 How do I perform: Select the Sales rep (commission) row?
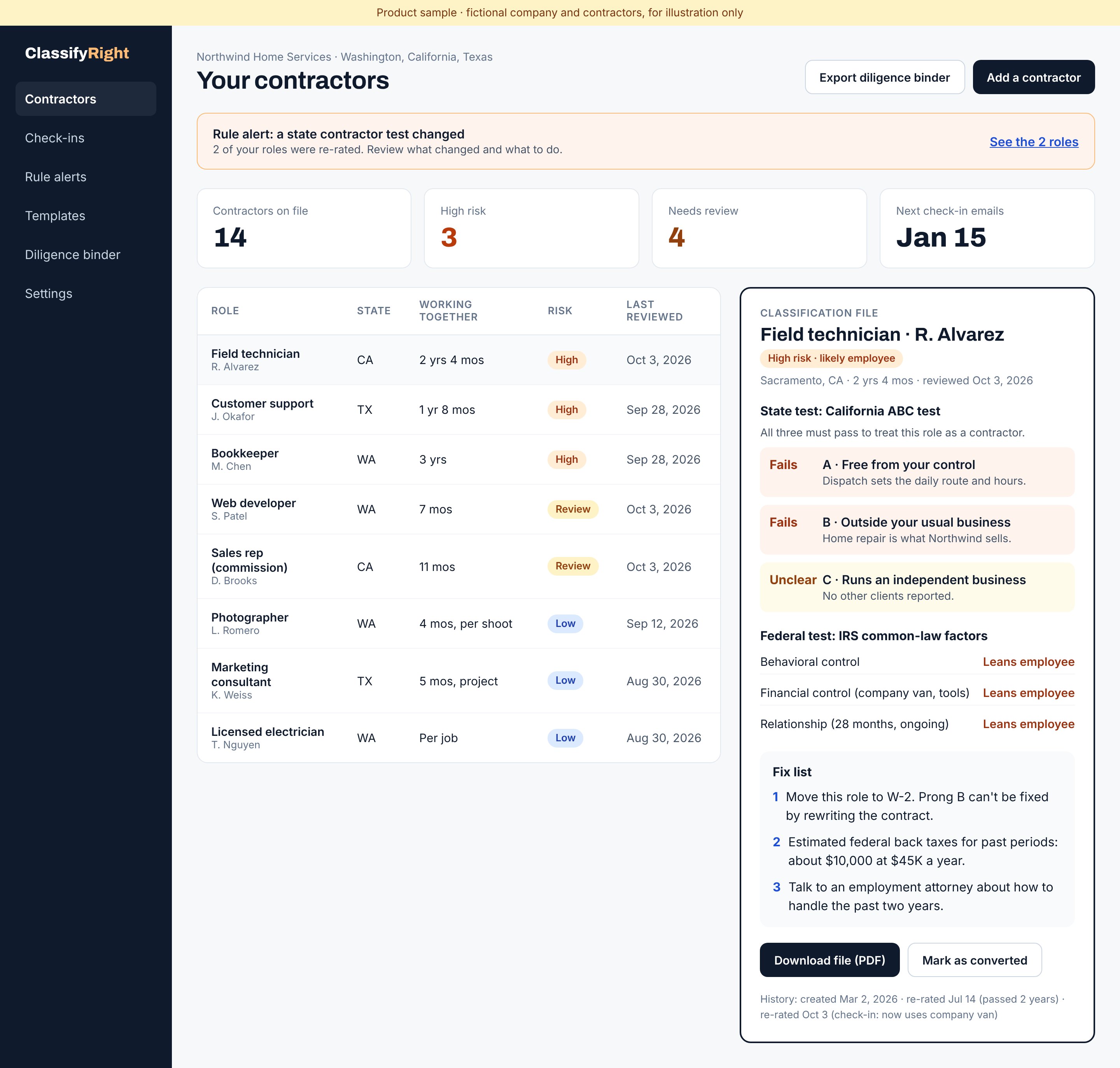[459, 566]
